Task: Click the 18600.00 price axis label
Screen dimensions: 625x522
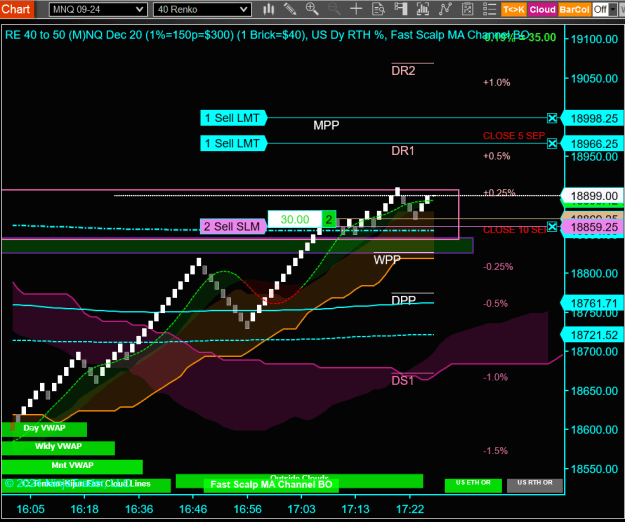Action: coord(594,430)
